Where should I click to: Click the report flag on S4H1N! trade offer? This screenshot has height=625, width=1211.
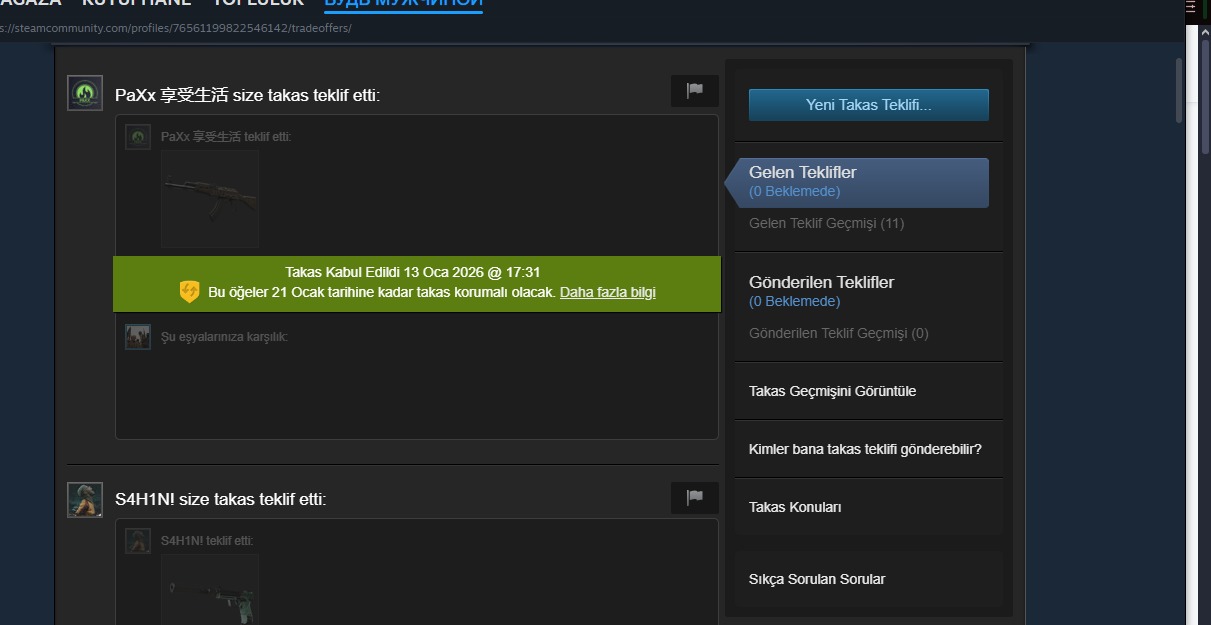pyautogui.click(x=695, y=498)
